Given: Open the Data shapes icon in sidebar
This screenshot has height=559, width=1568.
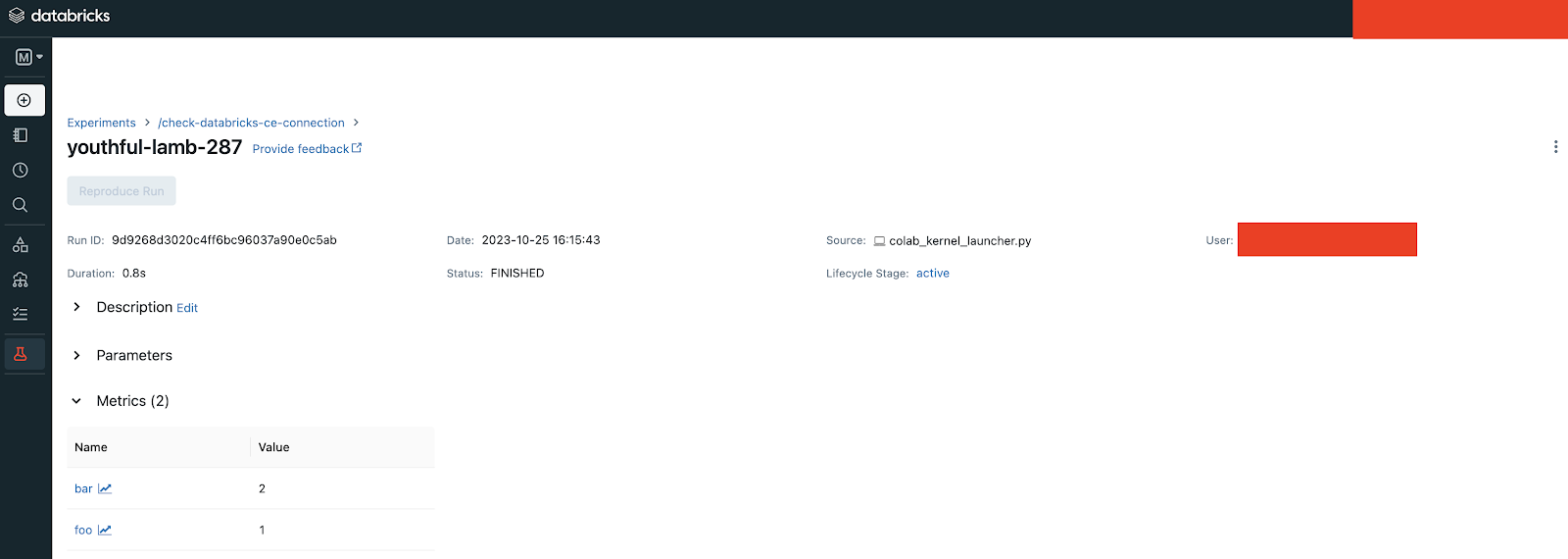Looking at the screenshot, I should [x=21, y=245].
